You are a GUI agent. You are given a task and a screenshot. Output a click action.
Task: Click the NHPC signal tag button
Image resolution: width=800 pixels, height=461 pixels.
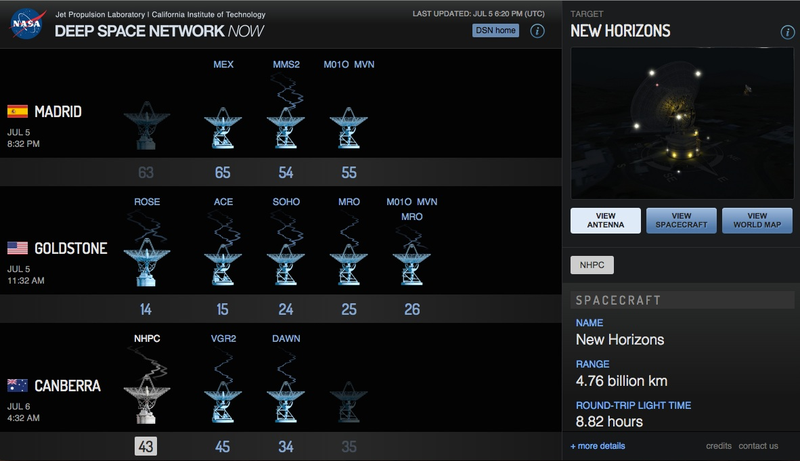click(592, 265)
